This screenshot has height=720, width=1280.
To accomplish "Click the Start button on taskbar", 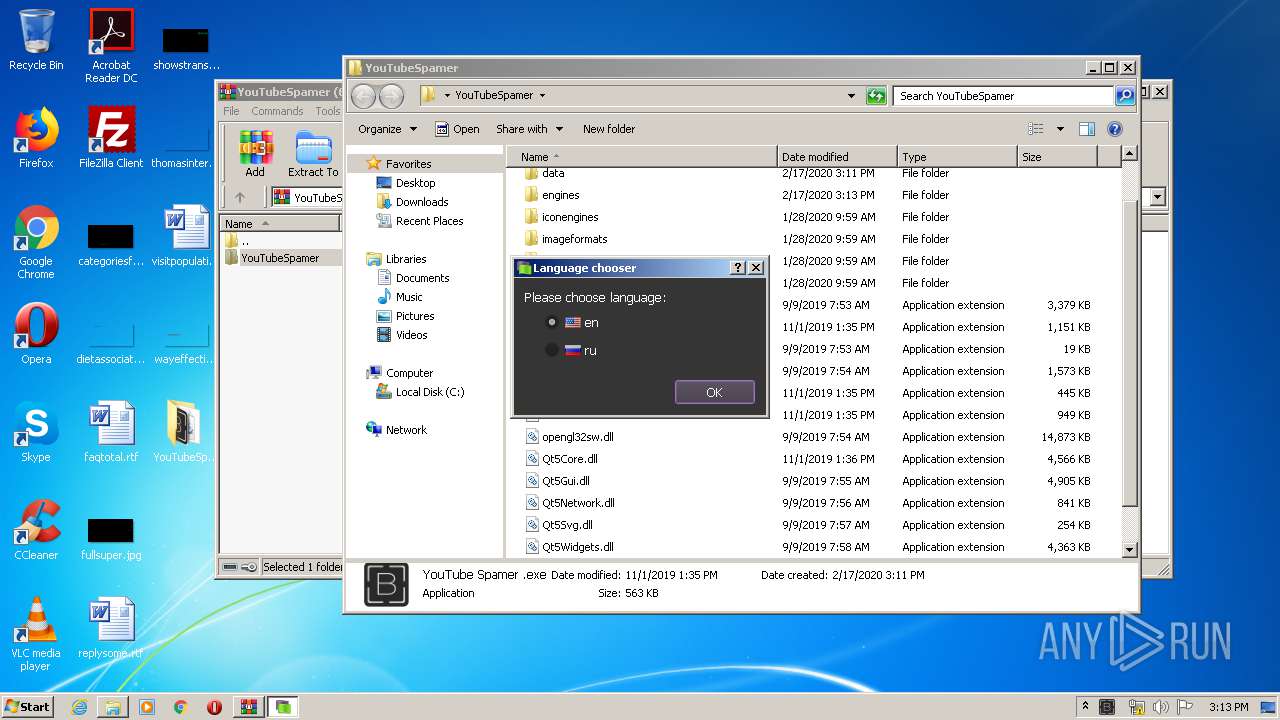I will click(x=28, y=706).
